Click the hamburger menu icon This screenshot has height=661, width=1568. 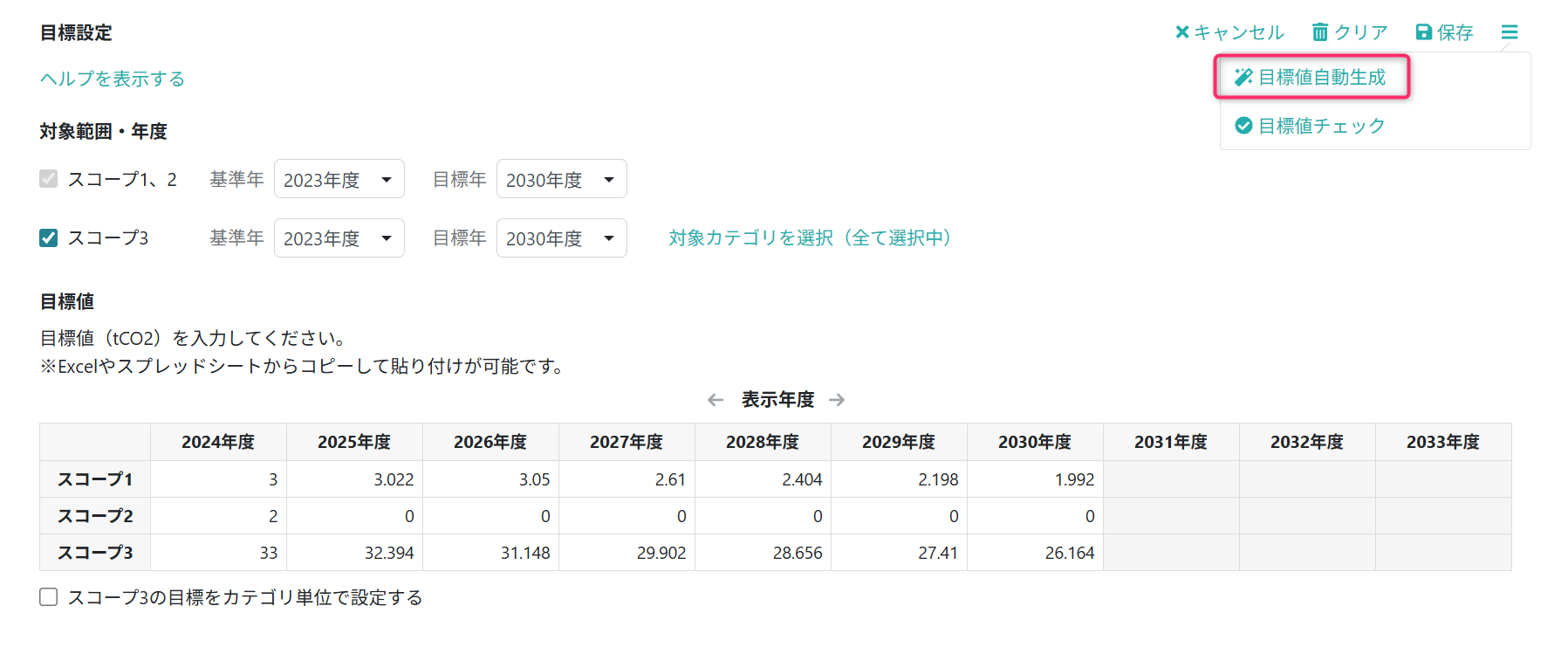[x=1509, y=32]
